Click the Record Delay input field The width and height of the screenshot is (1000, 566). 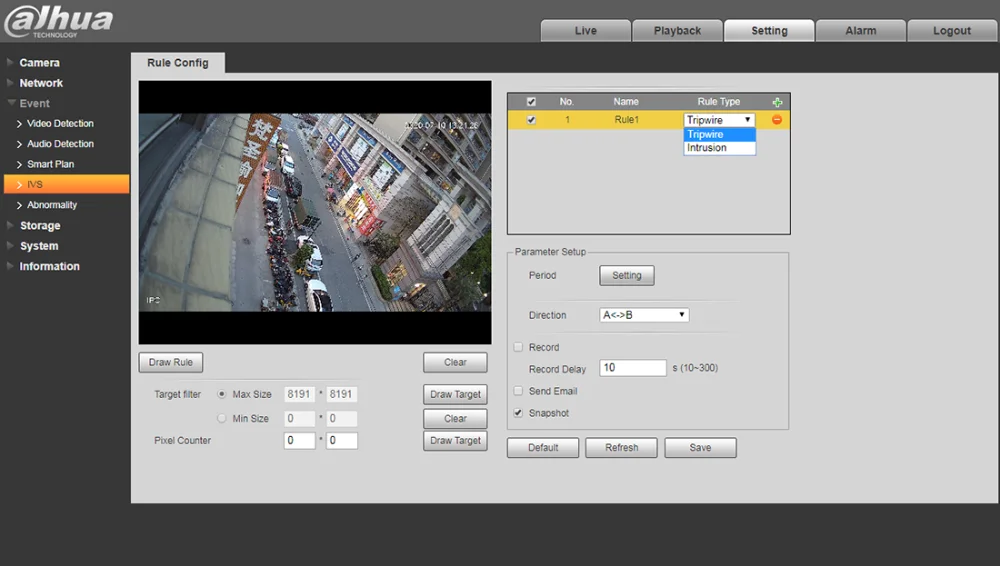pyautogui.click(x=632, y=368)
